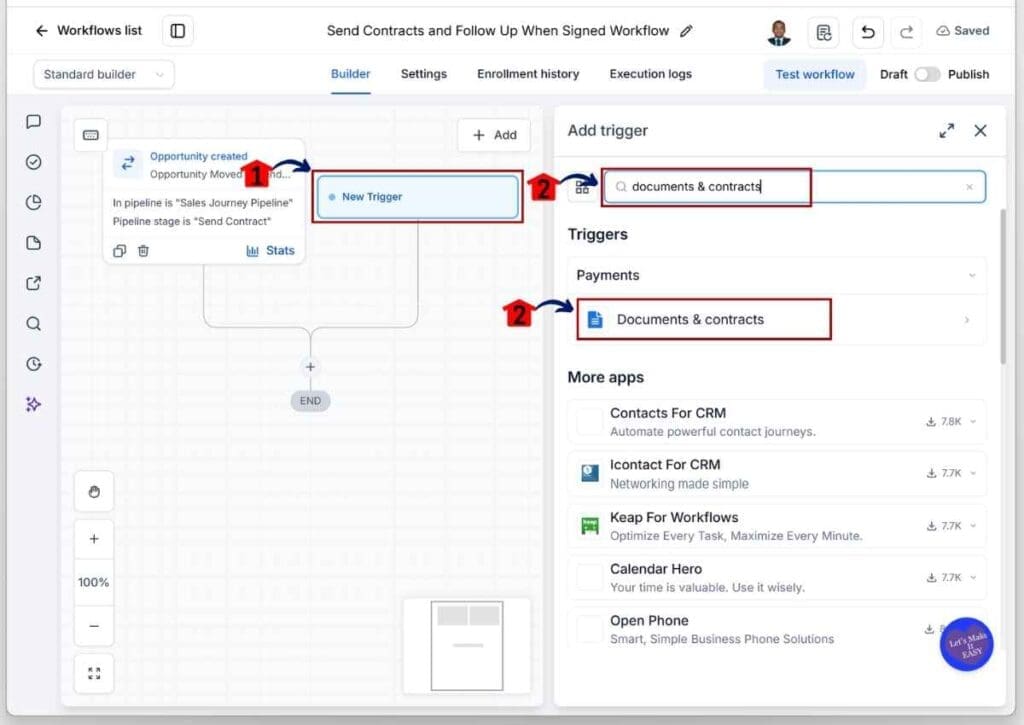1024x725 pixels.
Task: Click the category grid icon beside search
Action: 582,187
